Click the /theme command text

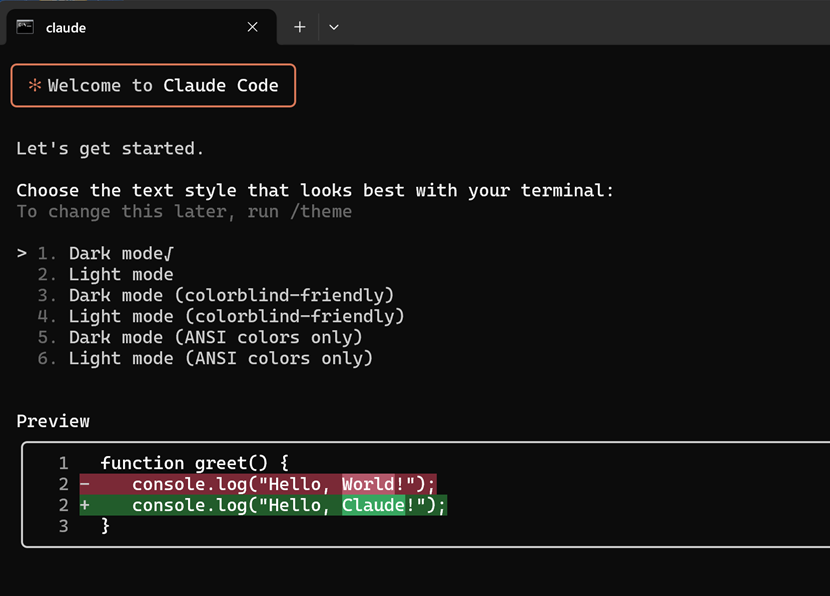322,211
